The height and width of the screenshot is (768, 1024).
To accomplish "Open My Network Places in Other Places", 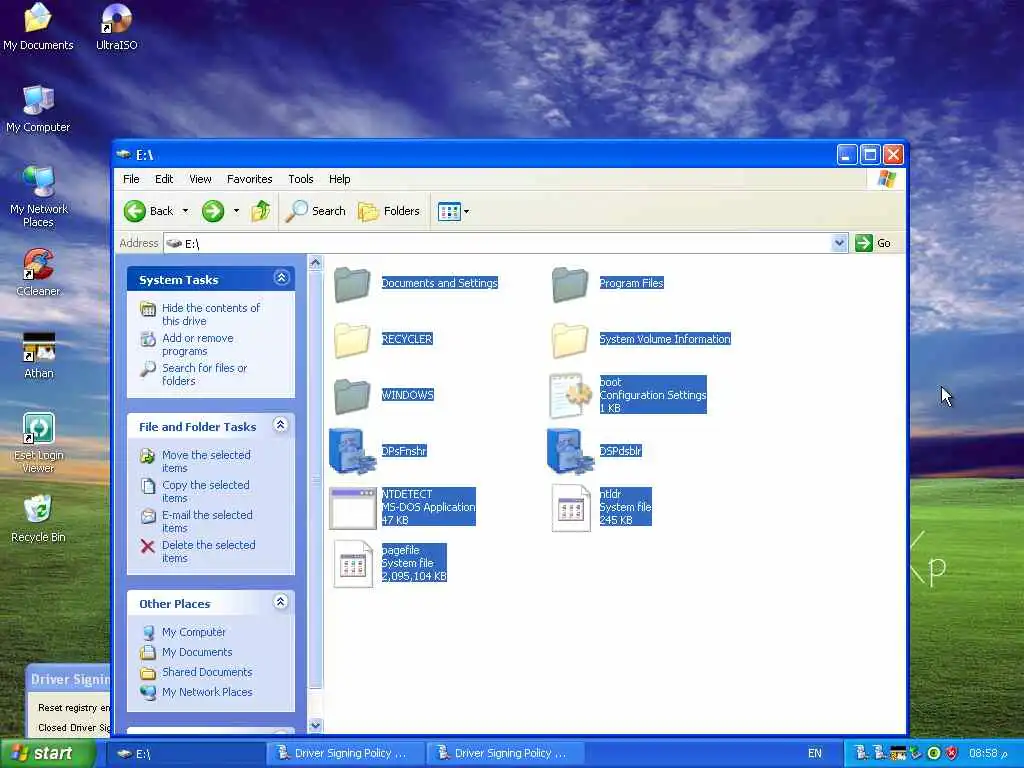I will point(206,692).
